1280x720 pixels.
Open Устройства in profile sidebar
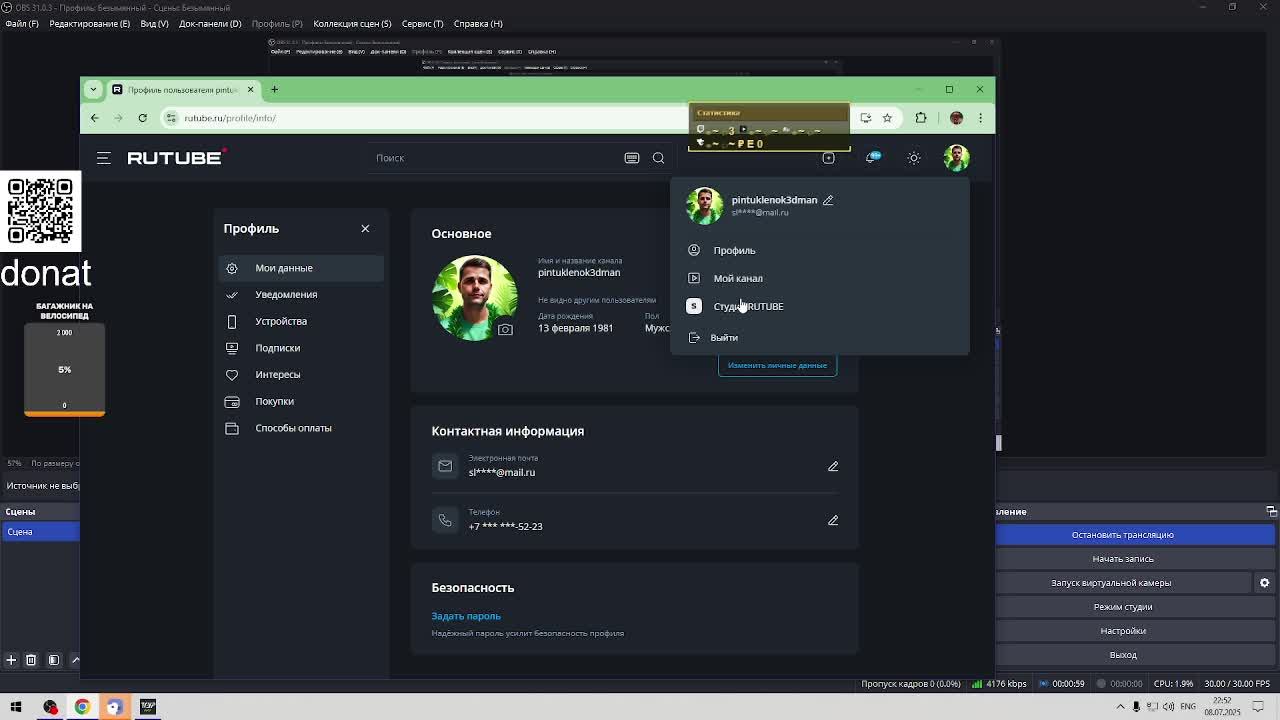[x=301, y=321]
